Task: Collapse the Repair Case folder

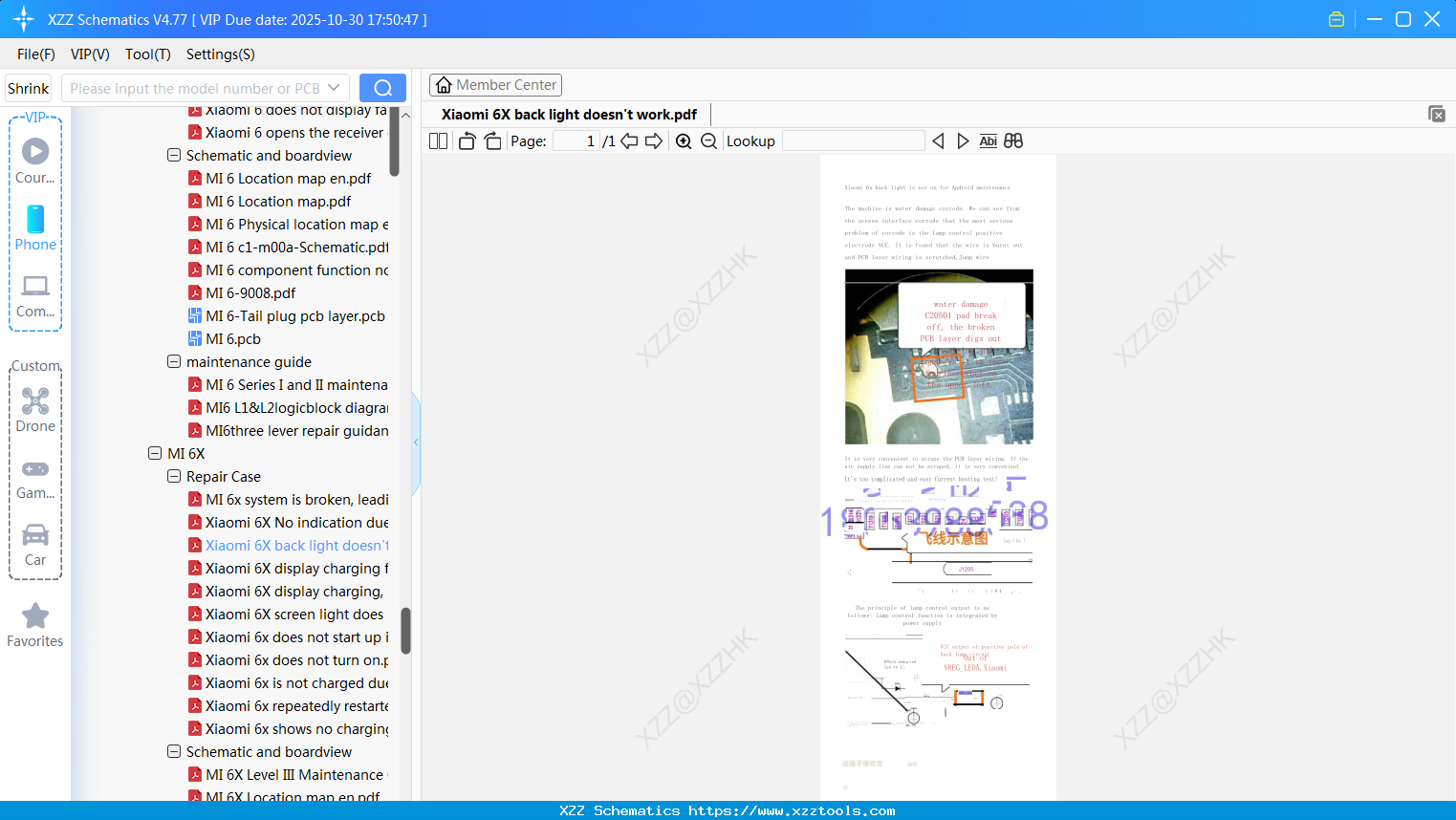Action: tap(174, 476)
